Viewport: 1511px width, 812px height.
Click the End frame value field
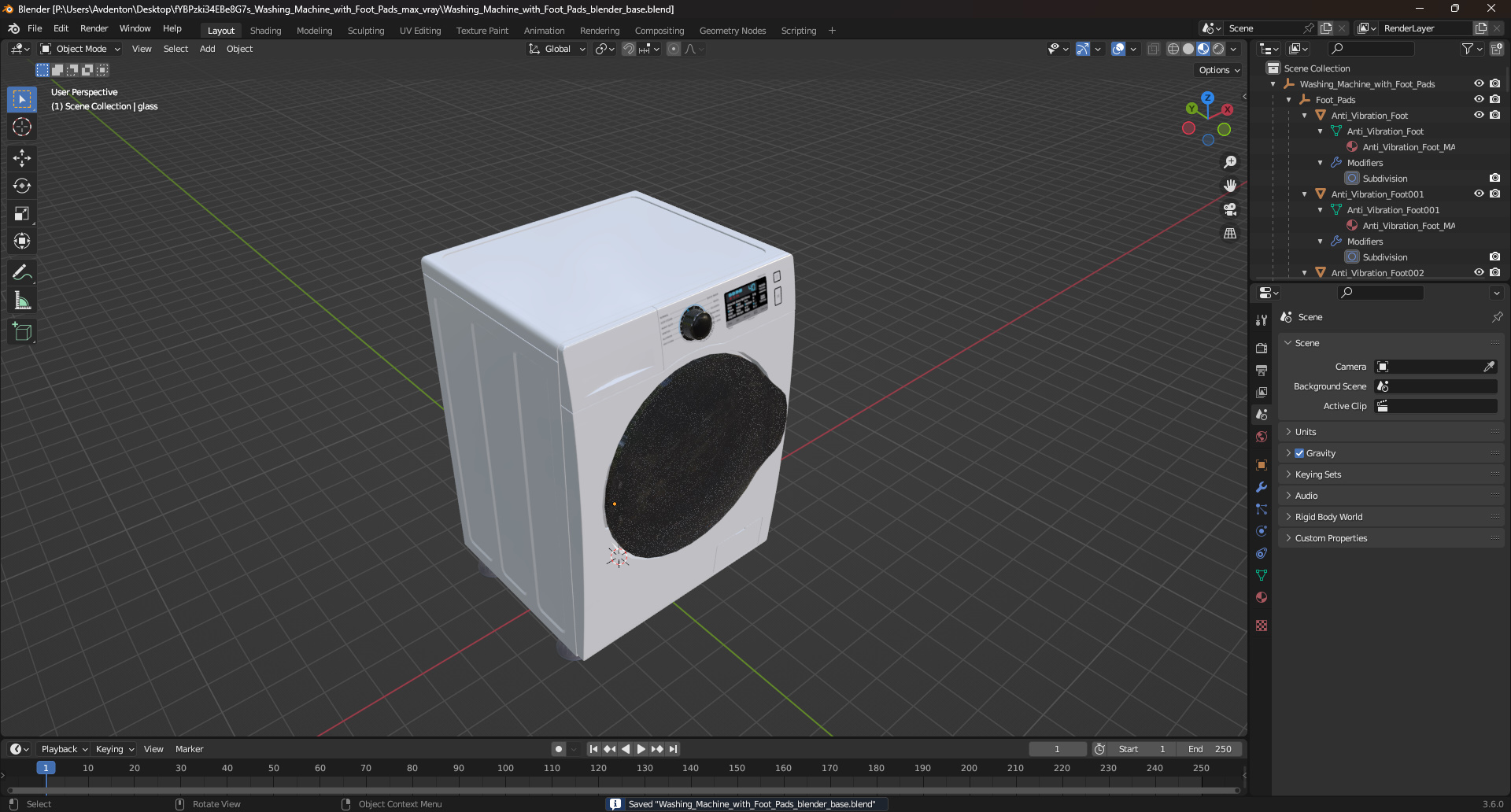tap(1210, 749)
